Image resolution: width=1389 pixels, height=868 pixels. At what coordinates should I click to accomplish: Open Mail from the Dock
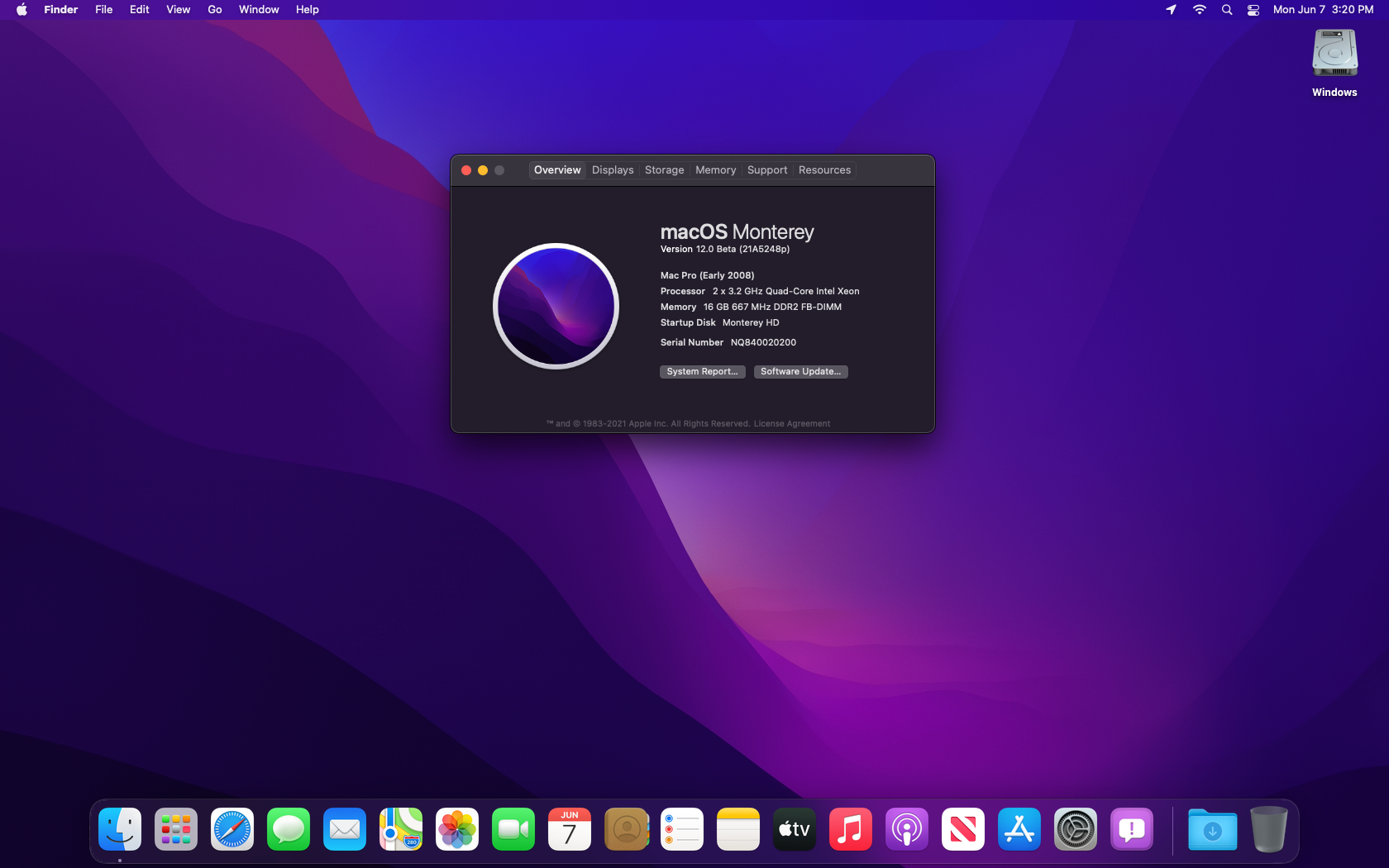tap(345, 829)
